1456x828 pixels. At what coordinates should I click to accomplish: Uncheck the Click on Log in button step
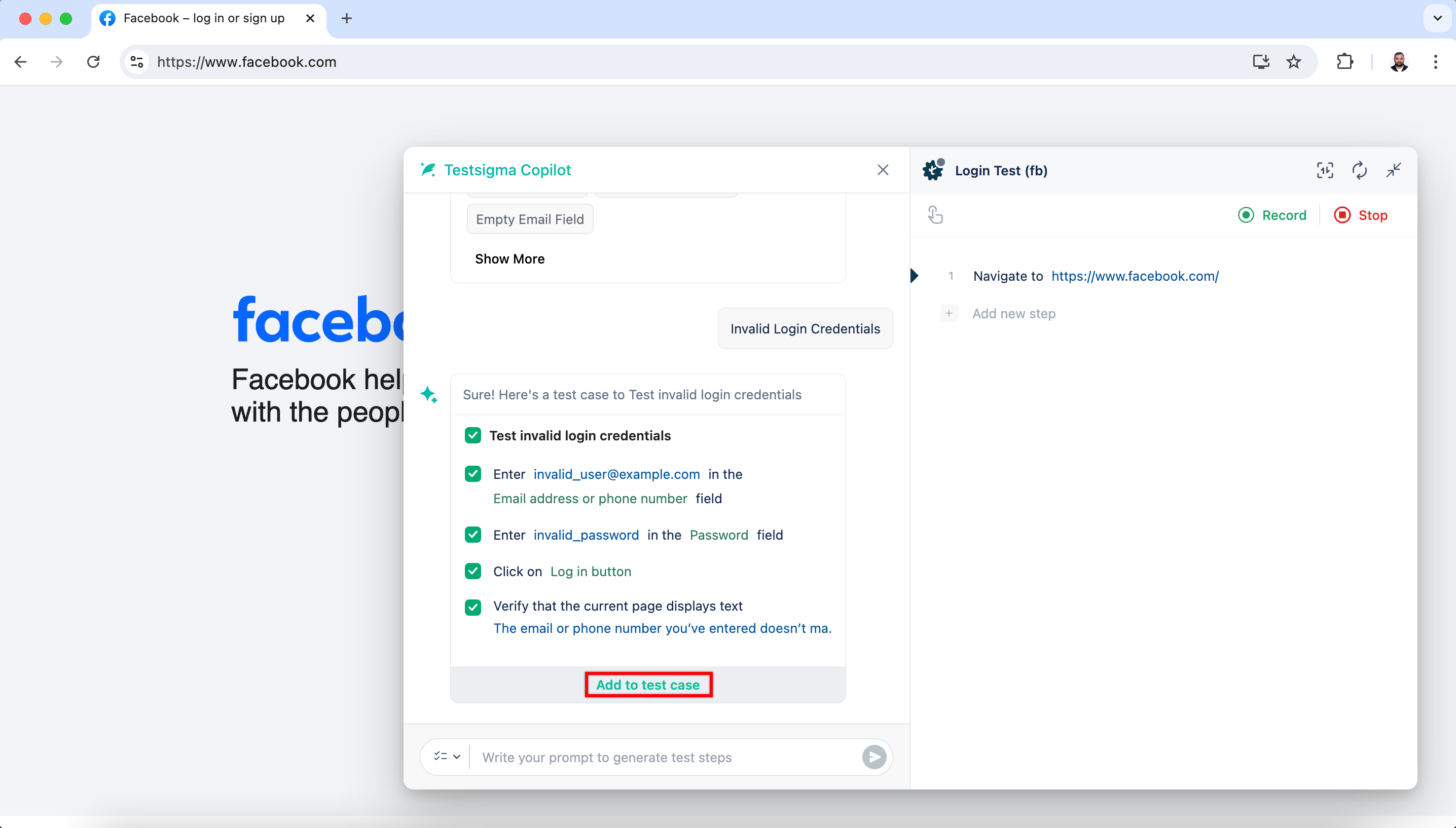(x=472, y=571)
